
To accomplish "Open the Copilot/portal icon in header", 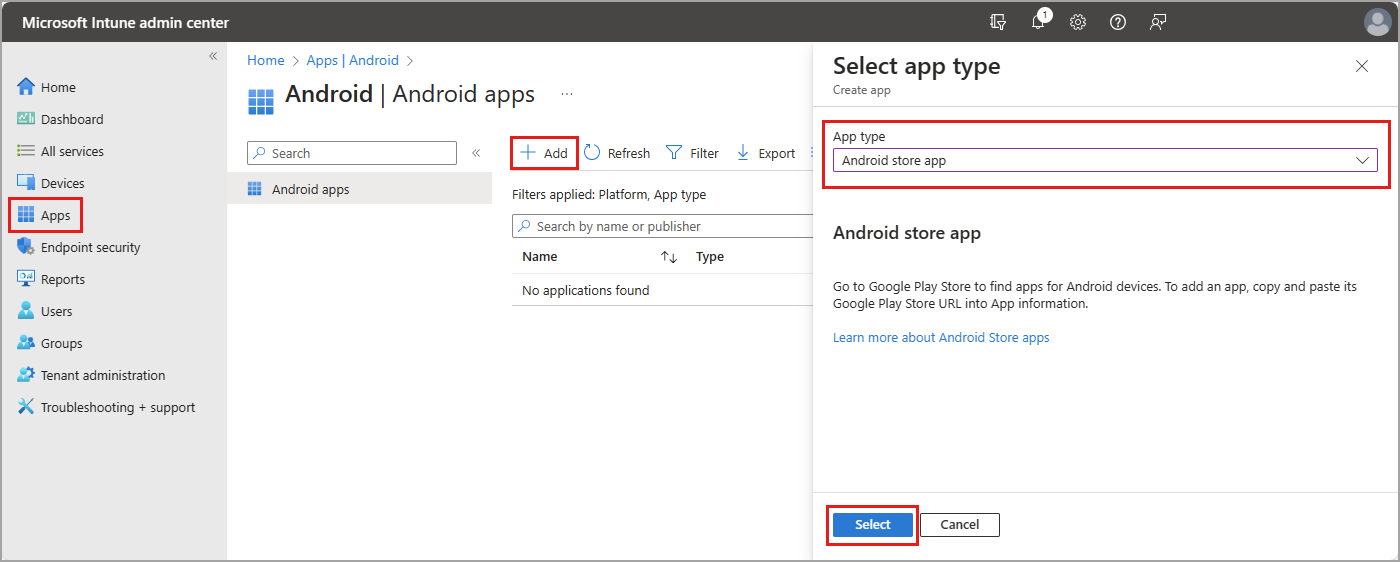I will coord(997,22).
